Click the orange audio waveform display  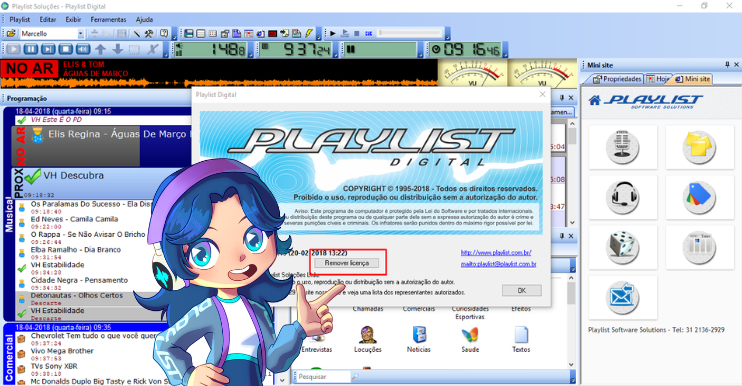pos(219,83)
